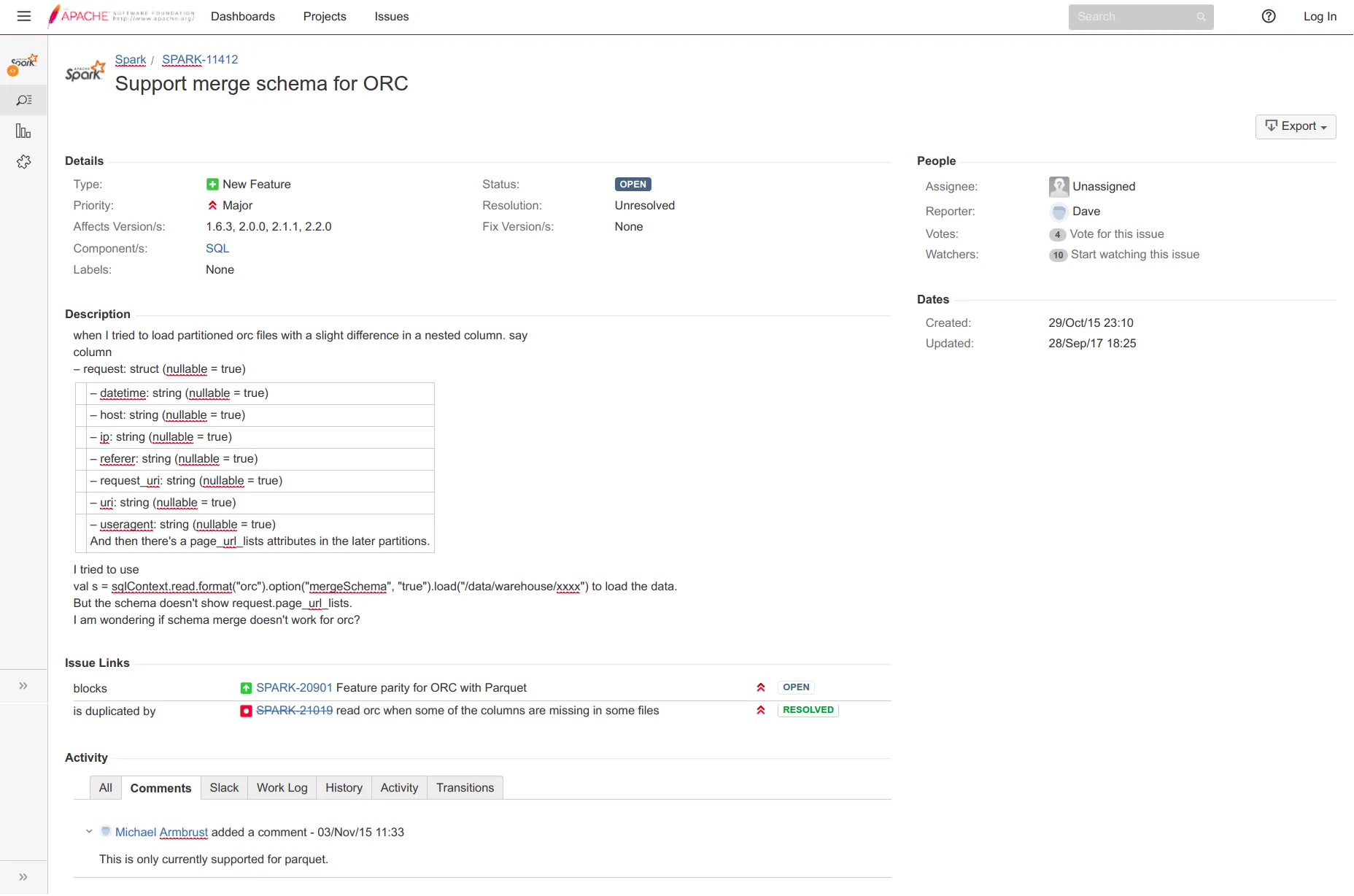Switch to the Slack tab
The height and width of the screenshot is (896, 1354).
point(224,788)
